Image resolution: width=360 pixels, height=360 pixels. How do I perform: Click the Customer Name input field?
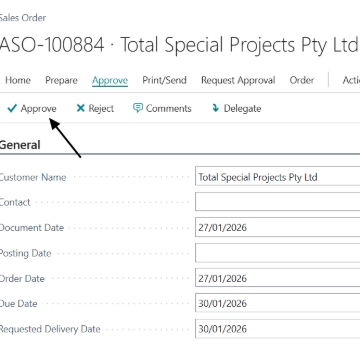(x=278, y=176)
